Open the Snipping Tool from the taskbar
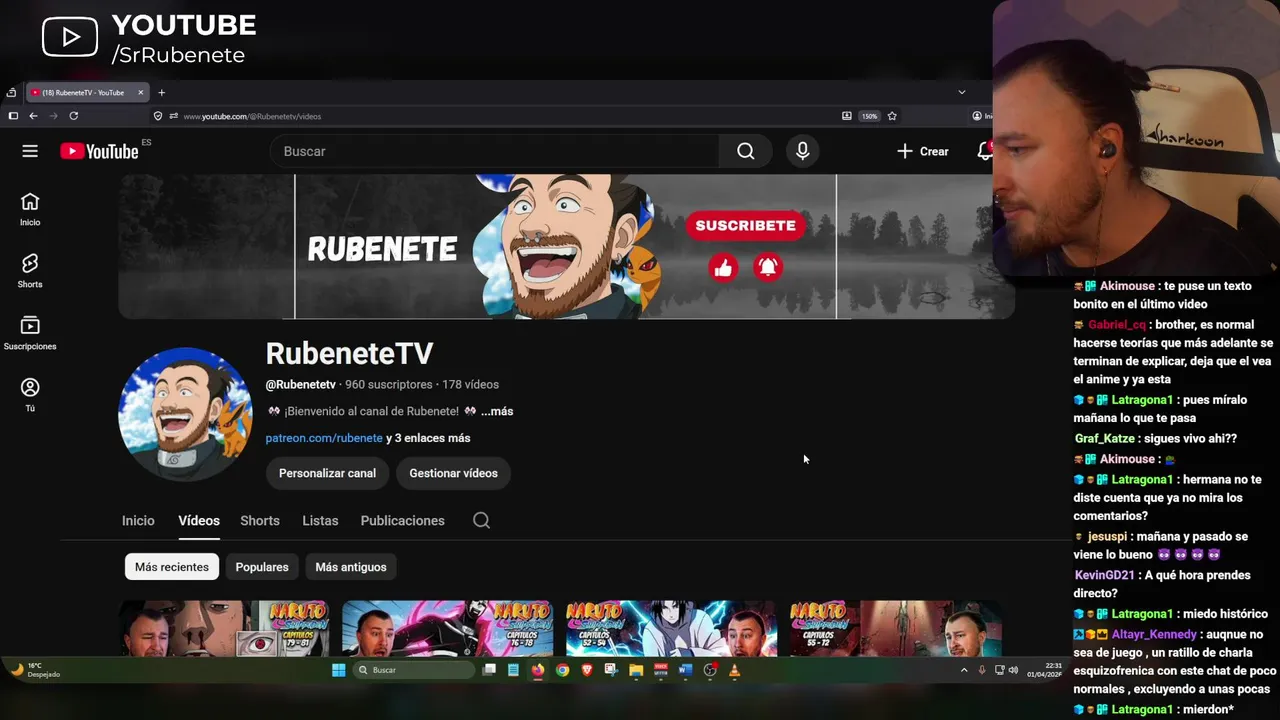The image size is (1280, 720). click(610, 670)
